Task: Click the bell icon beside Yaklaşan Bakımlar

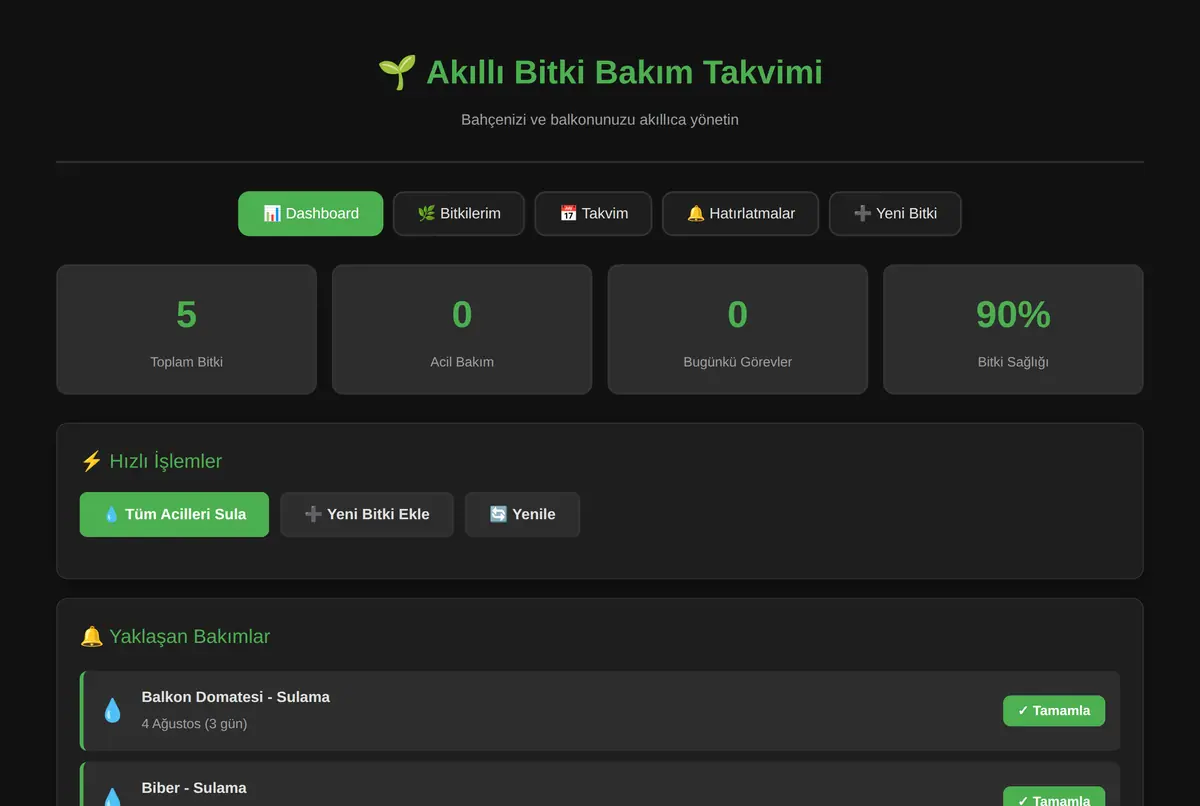Action: 91,636
